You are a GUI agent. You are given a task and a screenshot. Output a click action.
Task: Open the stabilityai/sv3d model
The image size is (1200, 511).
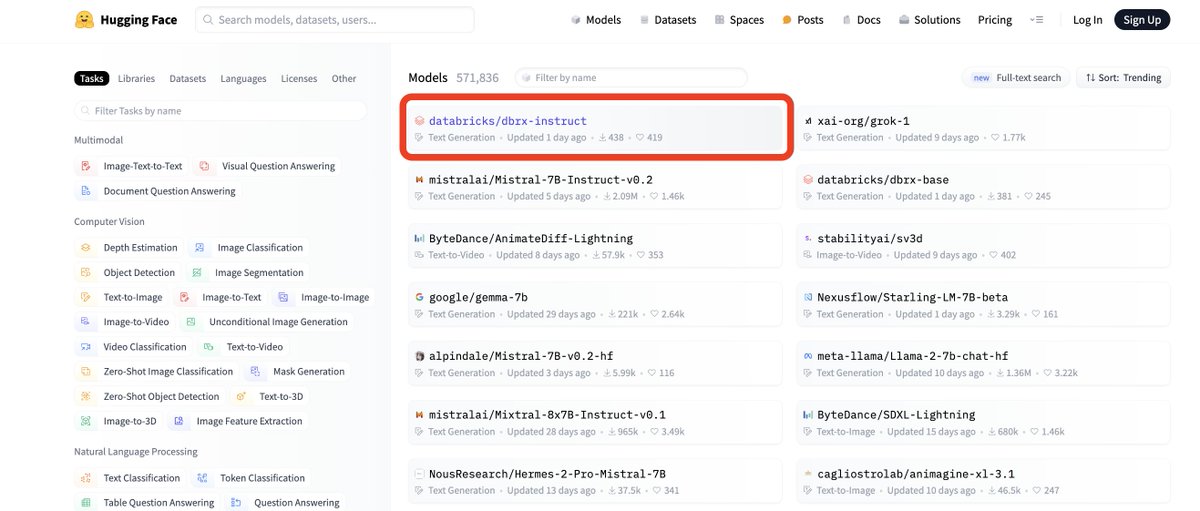point(983,246)
